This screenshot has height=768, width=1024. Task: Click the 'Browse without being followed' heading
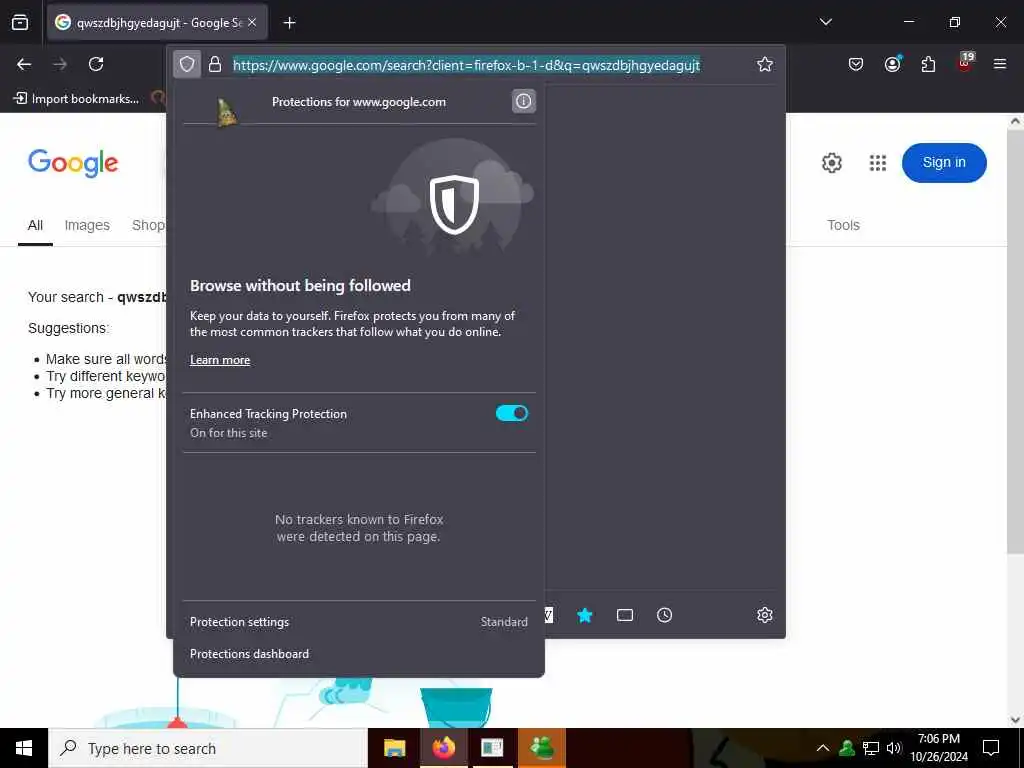pos(300,285)
